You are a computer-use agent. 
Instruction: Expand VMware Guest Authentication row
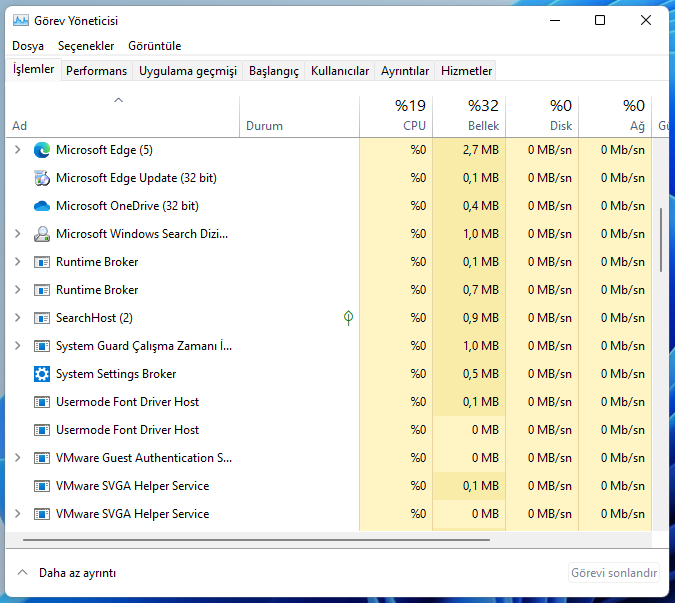[x=18, y=458]
